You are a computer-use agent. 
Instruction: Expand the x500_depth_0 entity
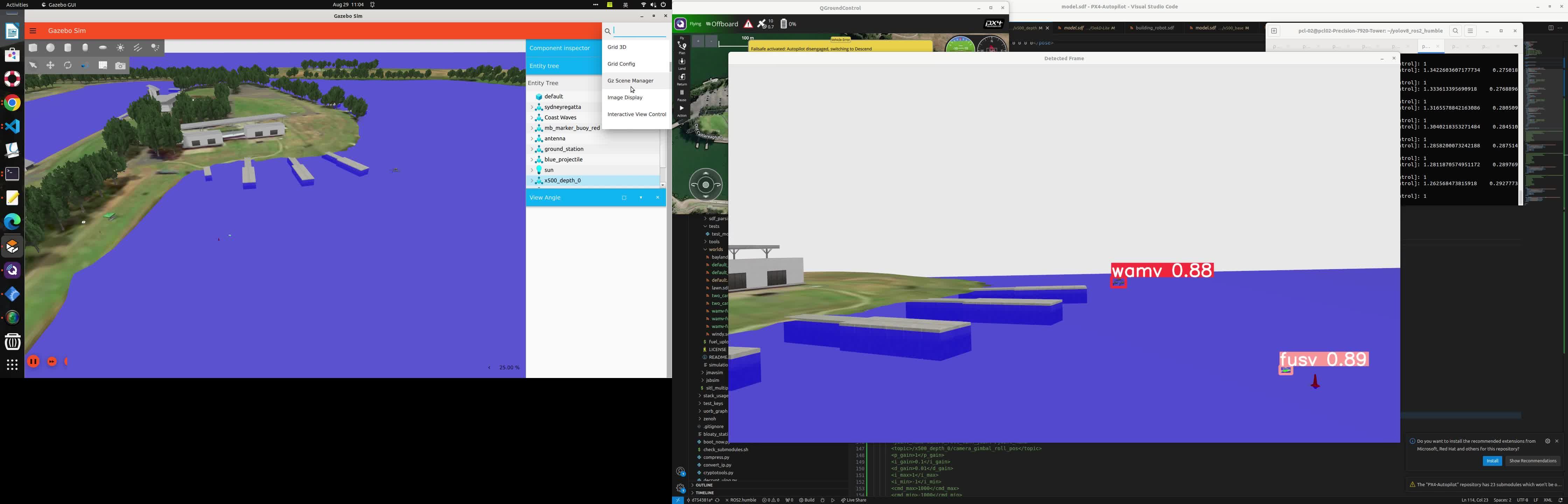click(531, 181)
